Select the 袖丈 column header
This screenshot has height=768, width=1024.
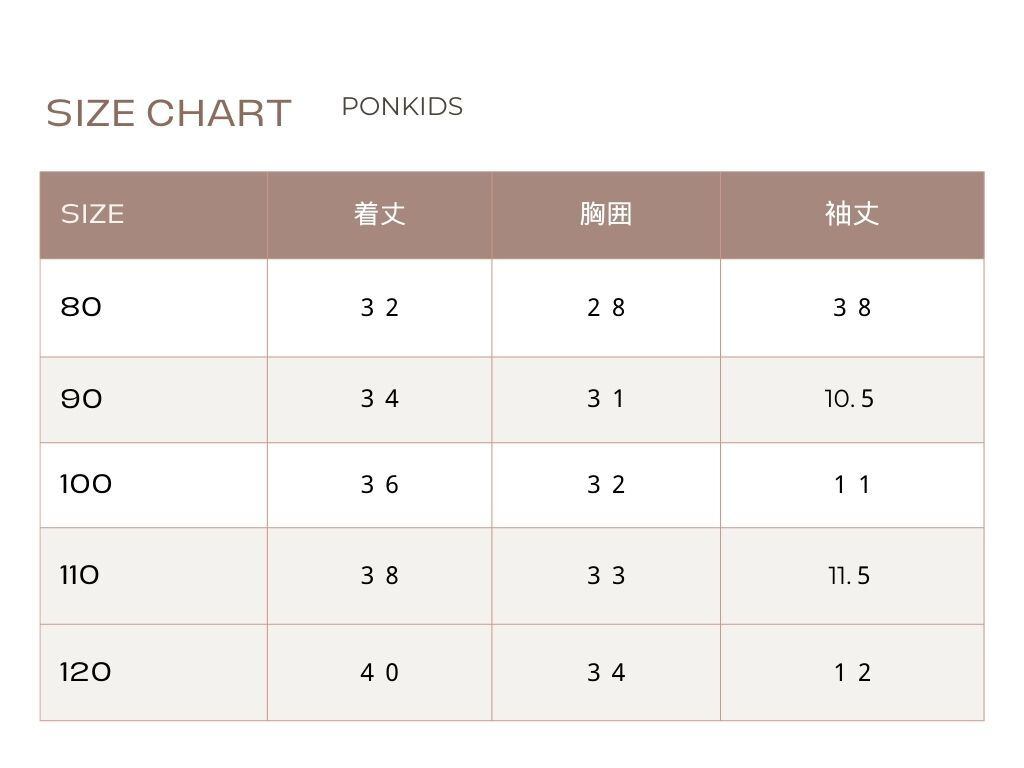pyautogui.click(x=851, y=214)
